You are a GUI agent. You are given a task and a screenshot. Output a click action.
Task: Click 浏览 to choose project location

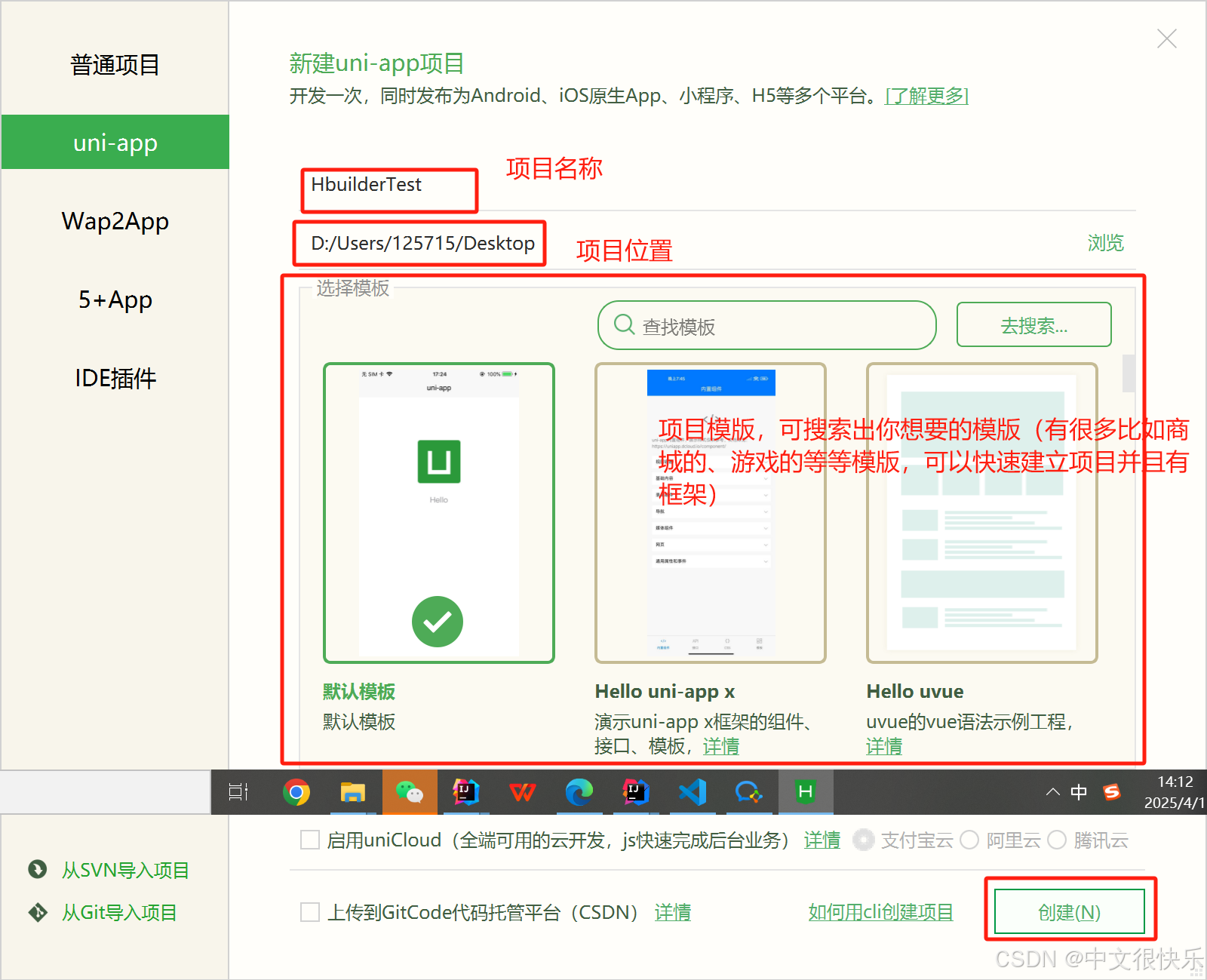[x=1104, y=243]
